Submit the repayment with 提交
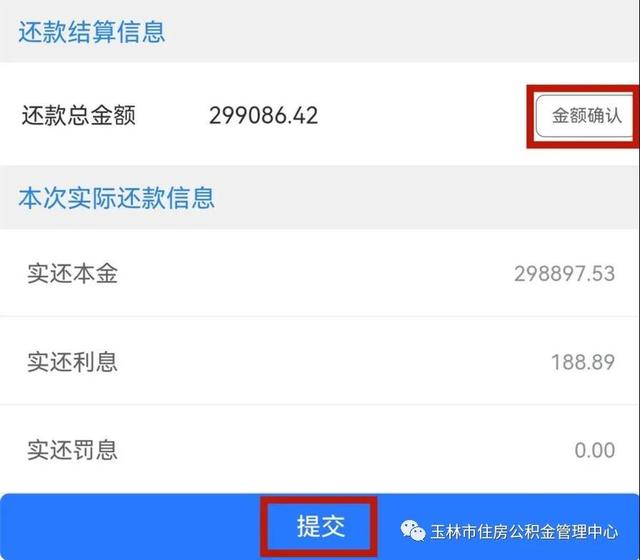This screenshot has height=560, width=640. click(x=320, y=526)
